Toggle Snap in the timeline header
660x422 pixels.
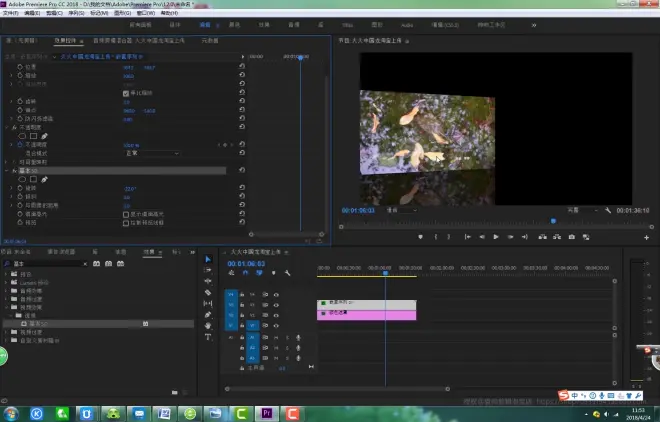245,273
